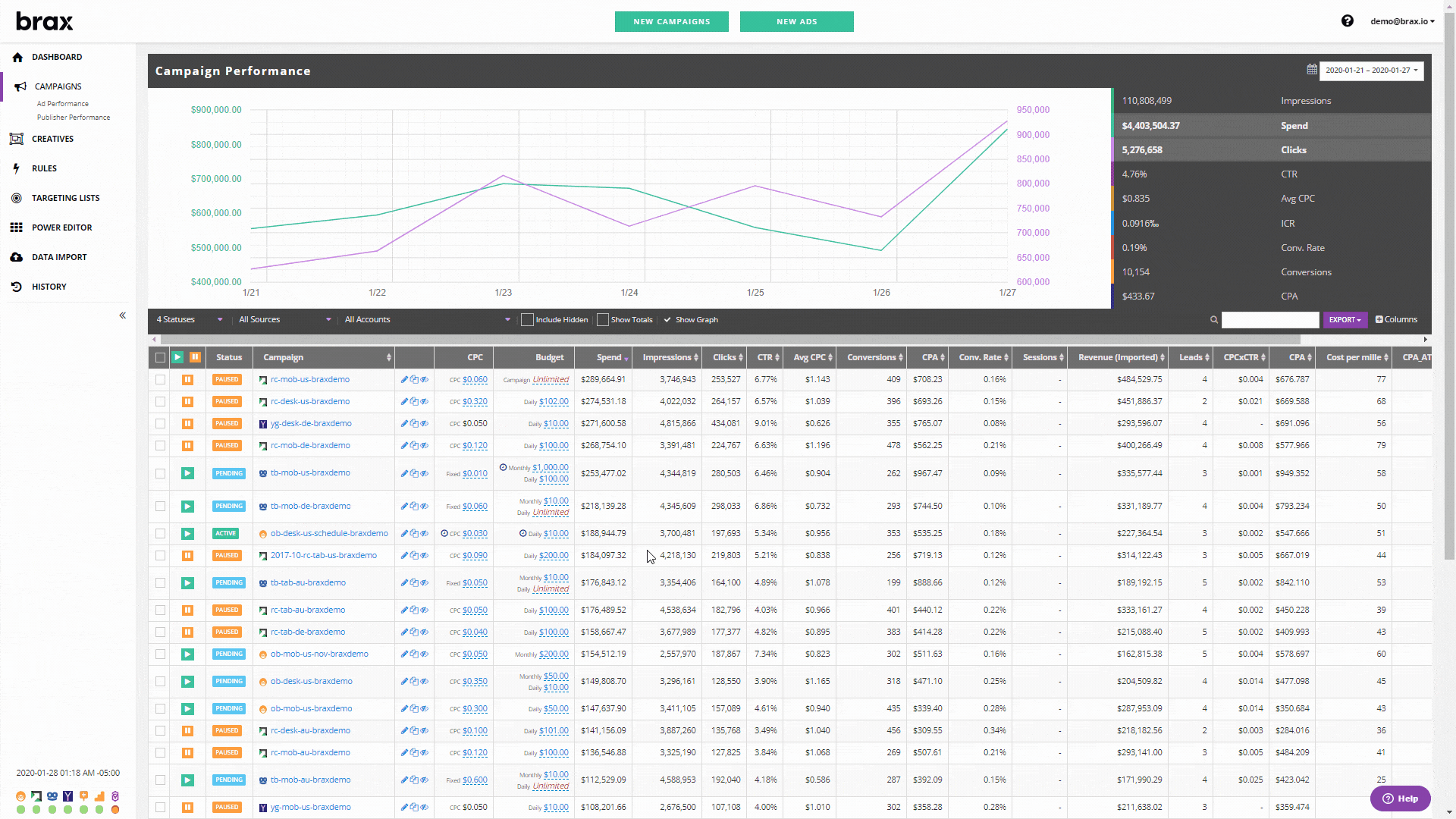1456x819 pixels.
Task: Go to Dashboard menu item
Action: pos(57,57)
